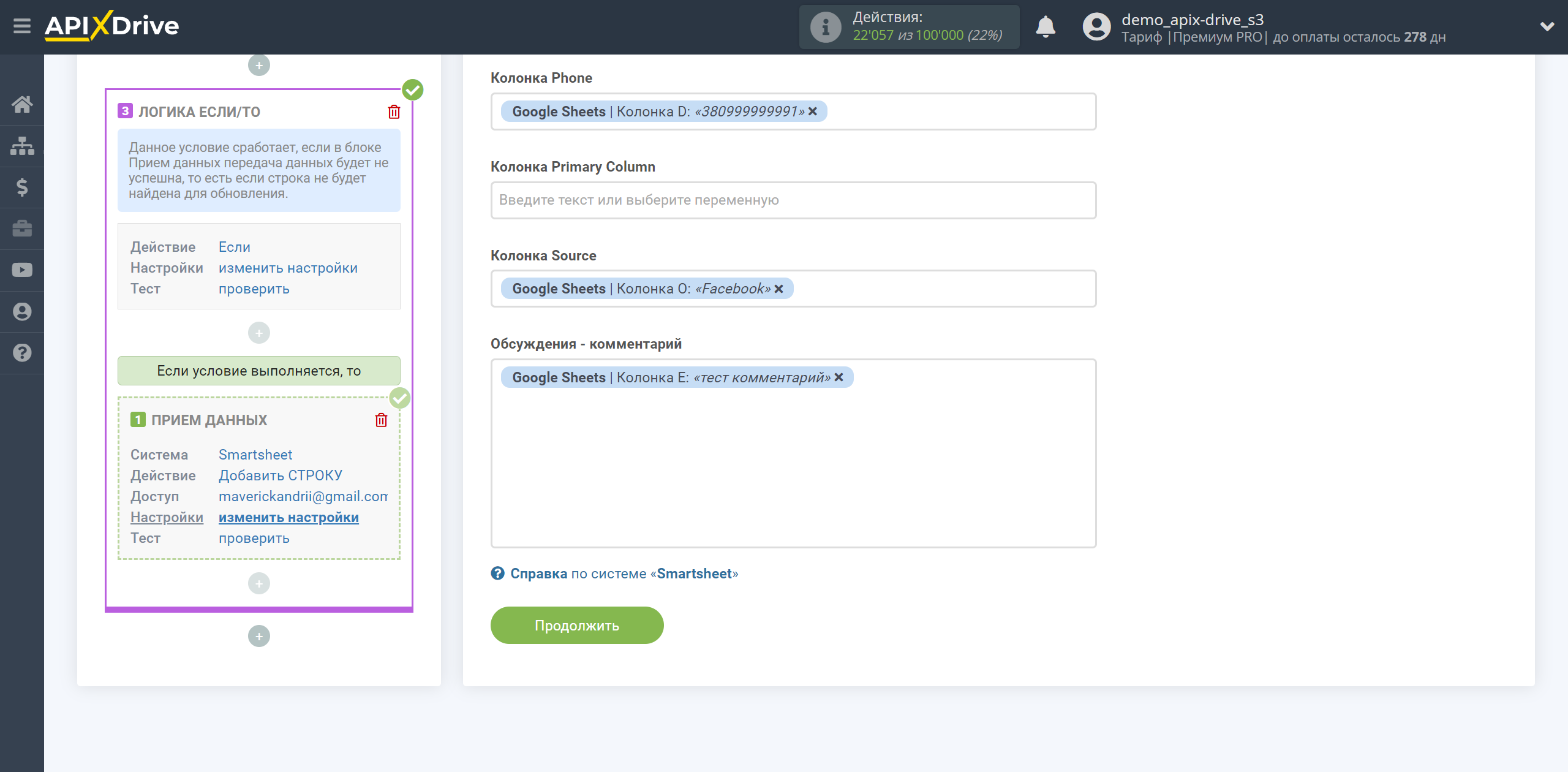This screenshot has width=1568, height=772.
Task: Click the user avatar icon
Action: click(1096, 27)
